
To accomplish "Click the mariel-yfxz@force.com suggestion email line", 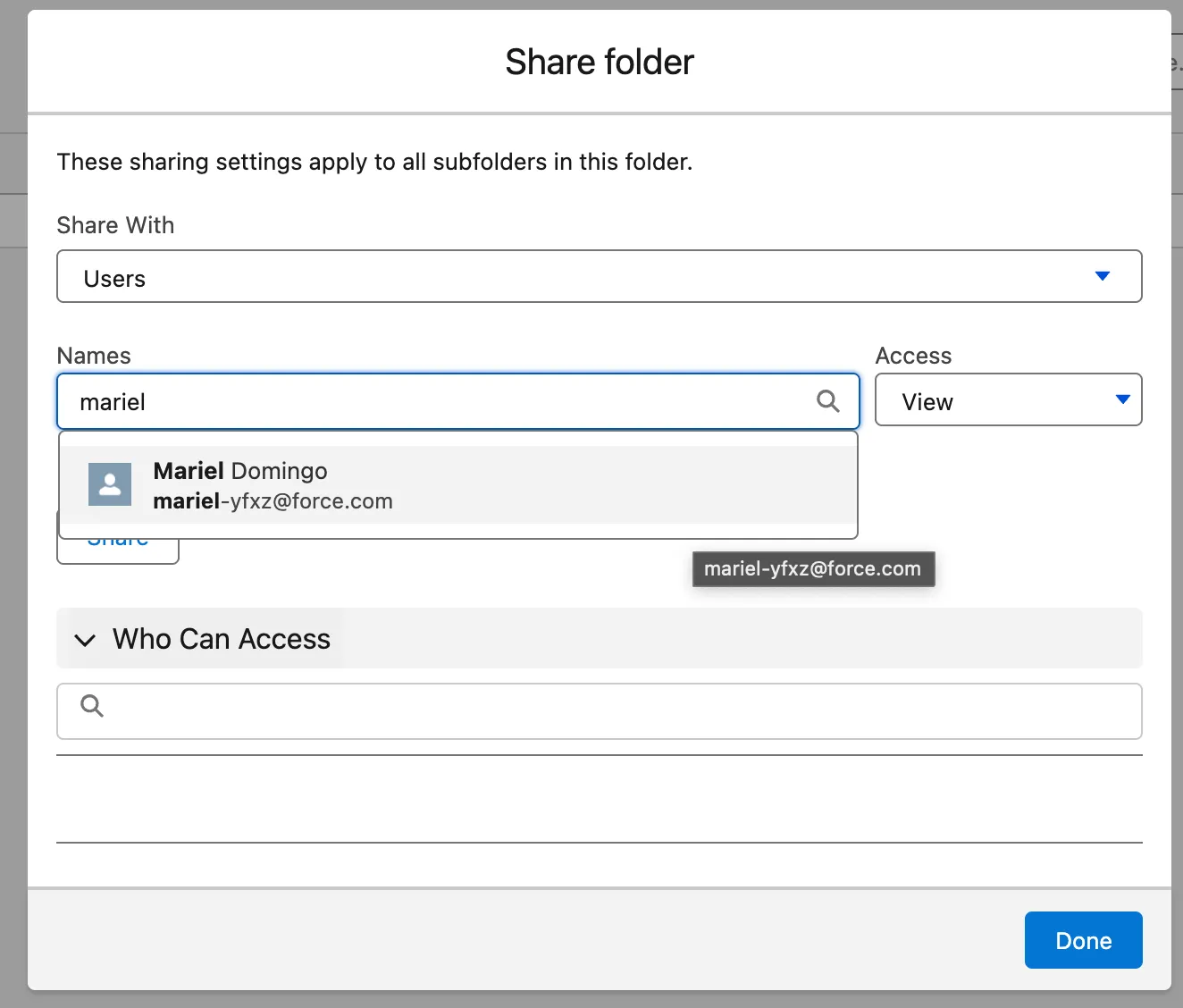I will click(x=273, y=501).
